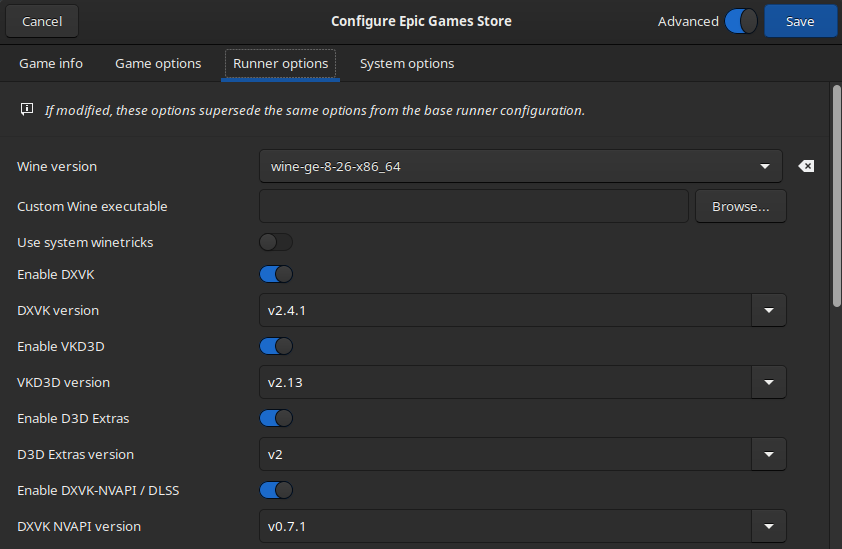
Task: Toggle the Advanced switch off
Action: coord(741,21)
